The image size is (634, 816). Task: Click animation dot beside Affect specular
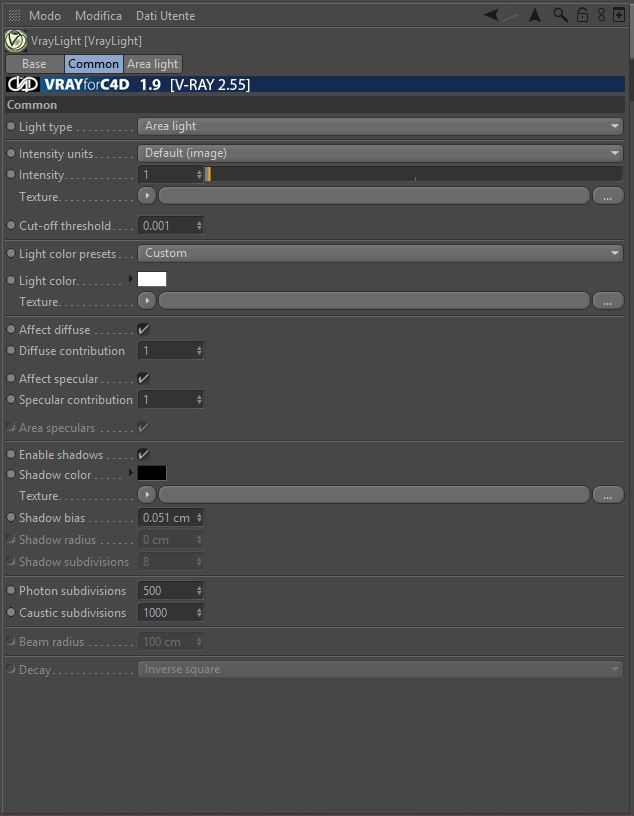point(11,378)
